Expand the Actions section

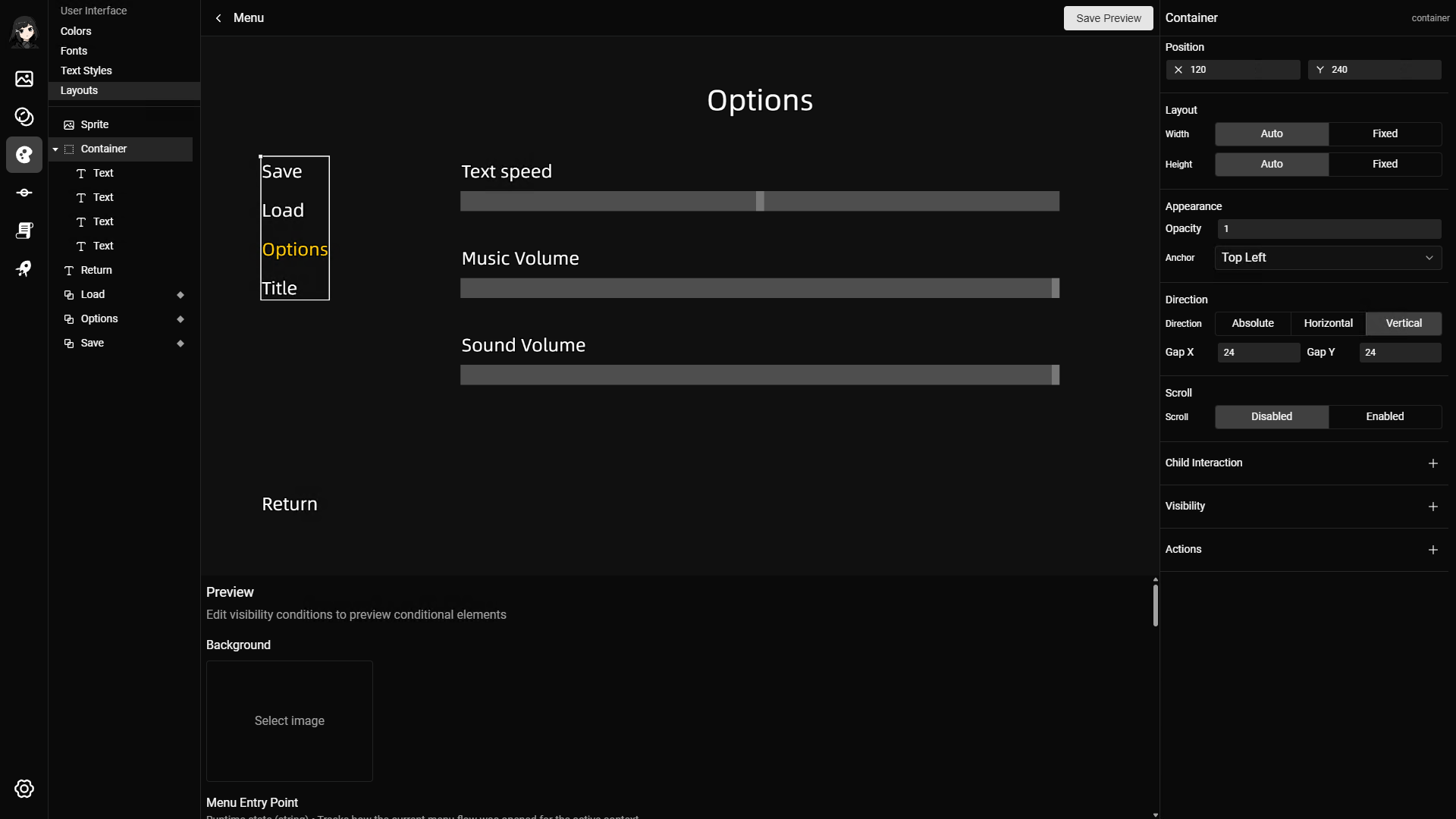(1433, 550)
